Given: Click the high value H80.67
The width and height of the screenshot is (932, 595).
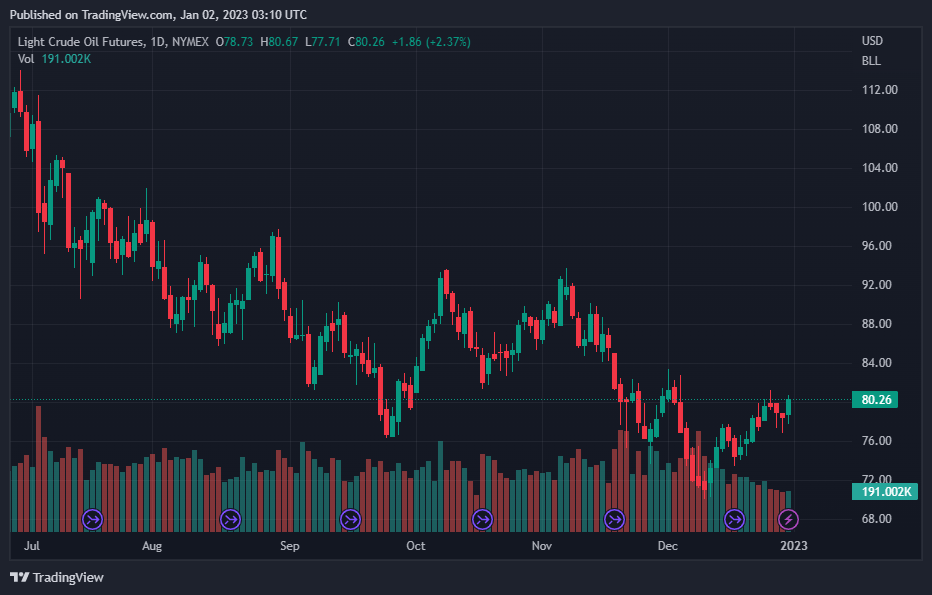Looking at the screenshot, I should click(x=279, y=42).
